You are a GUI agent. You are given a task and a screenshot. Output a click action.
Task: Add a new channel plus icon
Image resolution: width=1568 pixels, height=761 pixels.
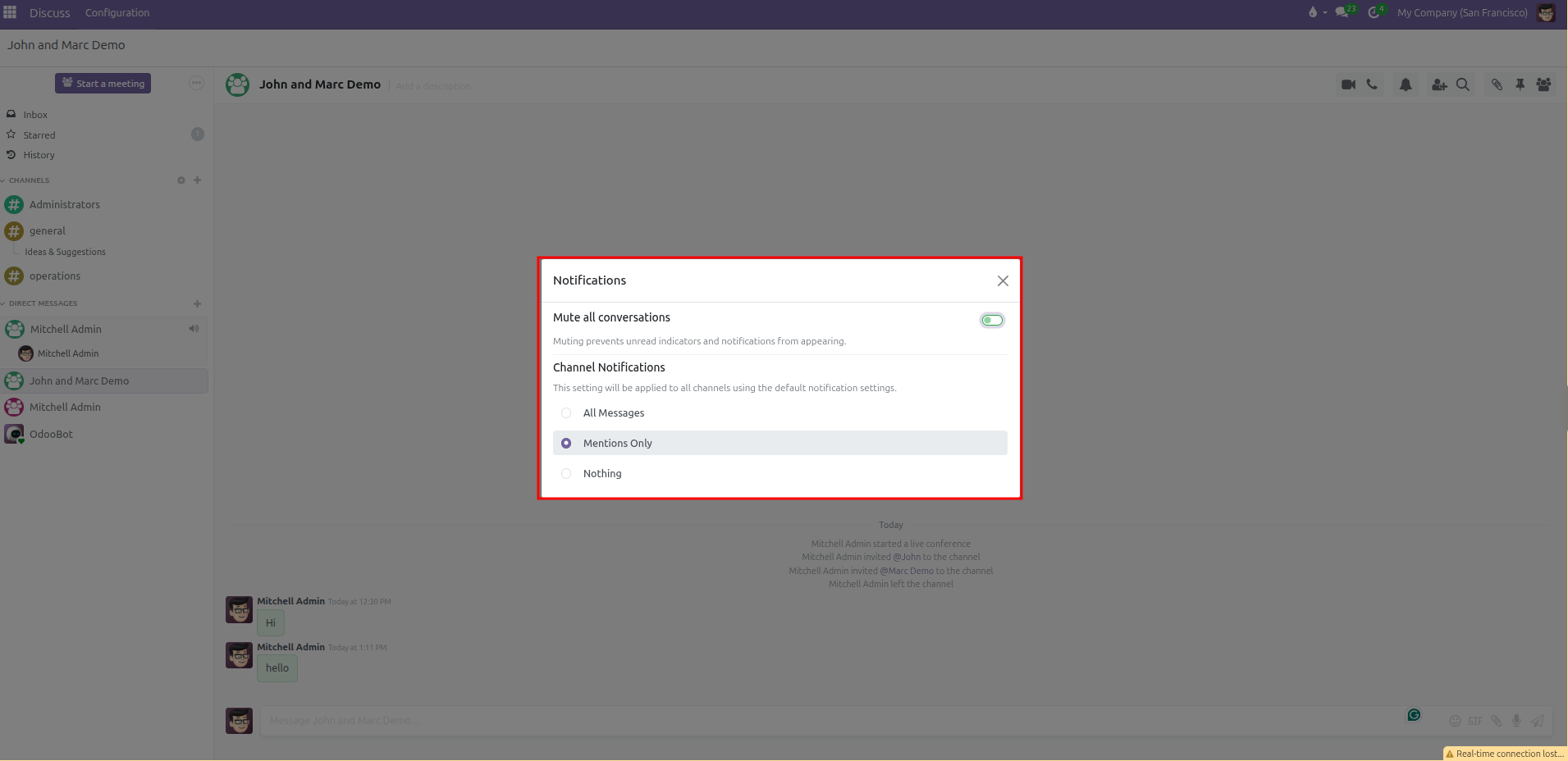click(x=197, y=180)
